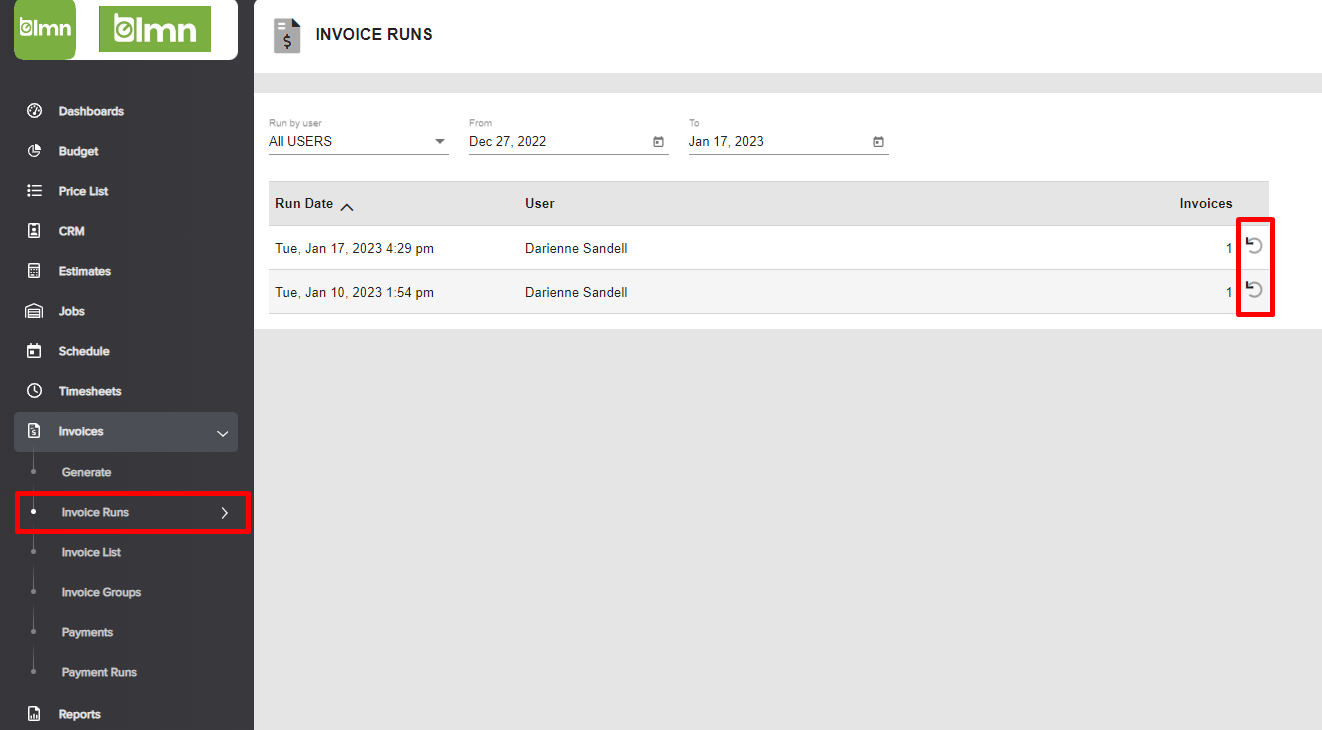This screenshot has height=730, width=1322.
Task: Click the Invoices column header
Action: [x=1206, y=203]
